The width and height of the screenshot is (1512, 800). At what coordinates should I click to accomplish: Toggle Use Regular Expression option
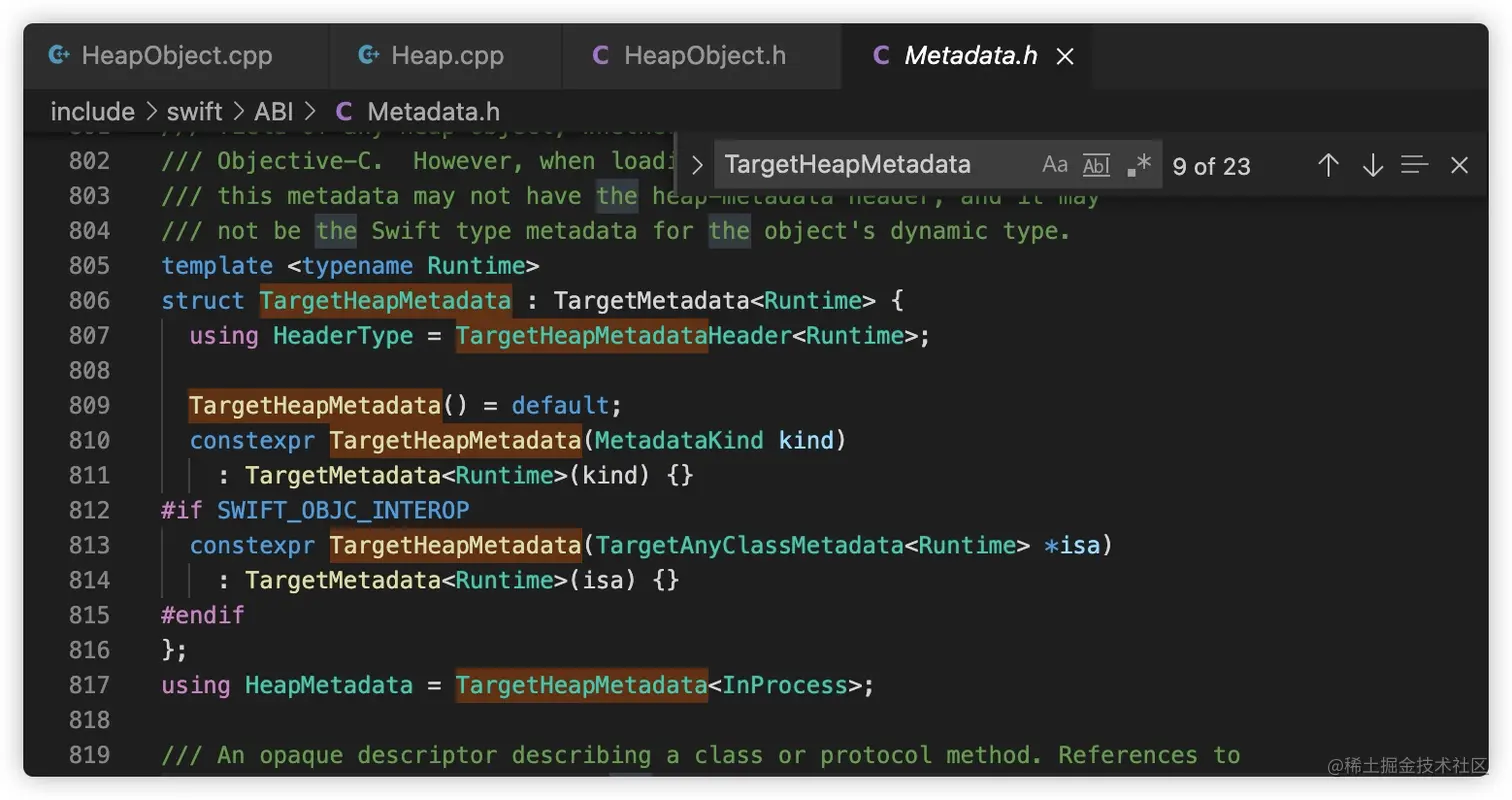click(1138, 165)
